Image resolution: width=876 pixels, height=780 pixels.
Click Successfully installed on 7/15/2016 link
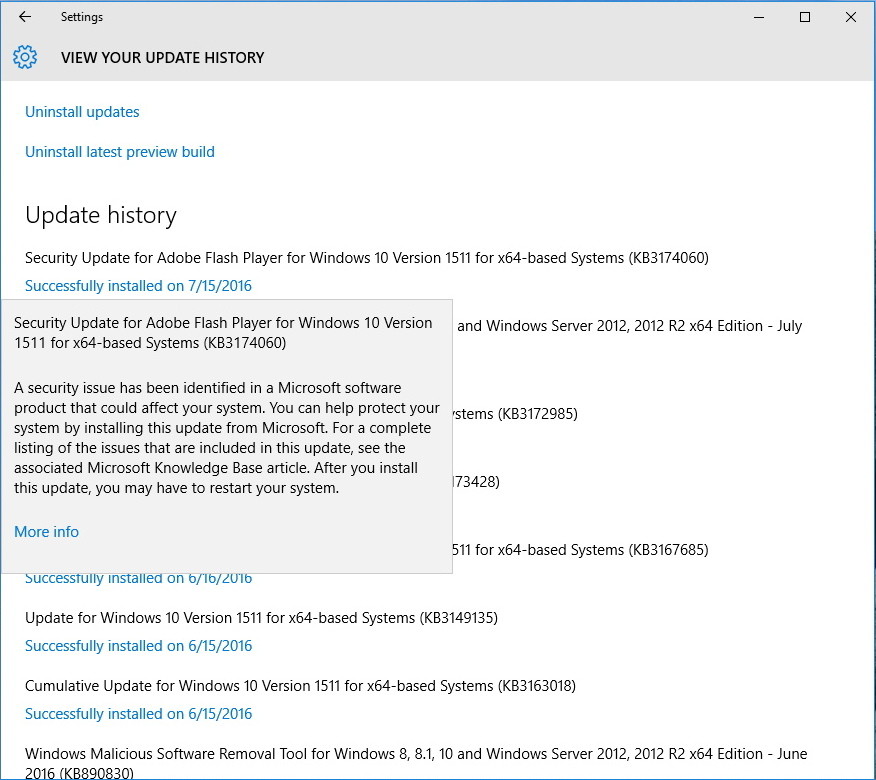138,286
